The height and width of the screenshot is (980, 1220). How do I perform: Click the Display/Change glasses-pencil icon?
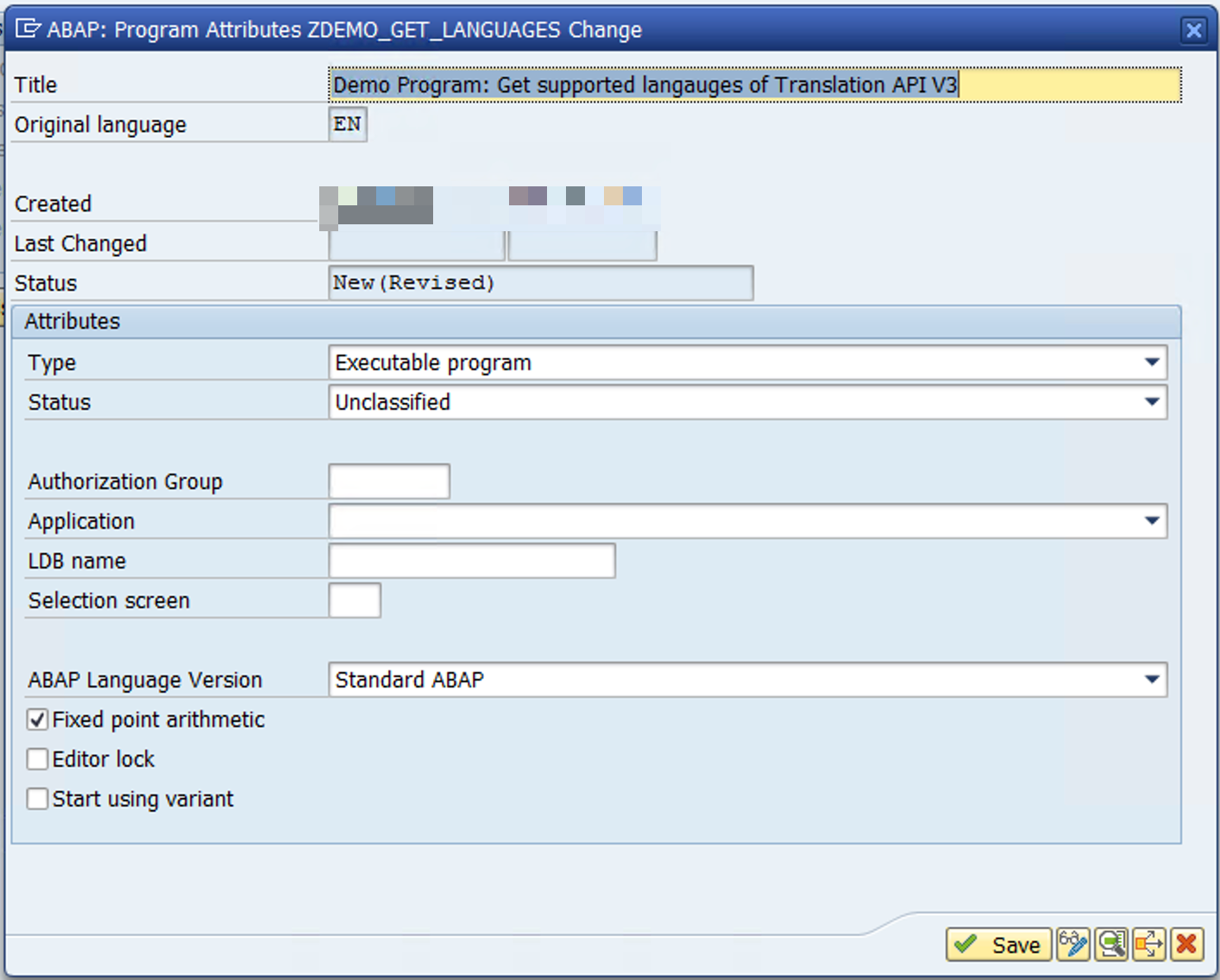[1073, 945]
